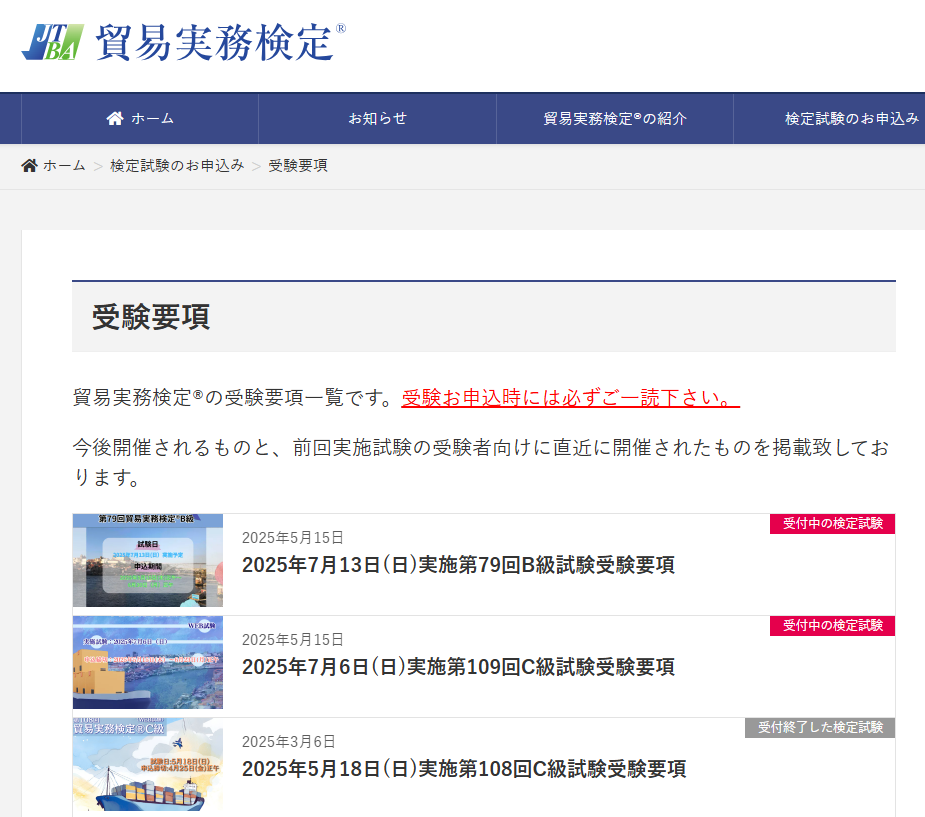Open 第79回B級試験受験要項 article title

pos(458,565)
